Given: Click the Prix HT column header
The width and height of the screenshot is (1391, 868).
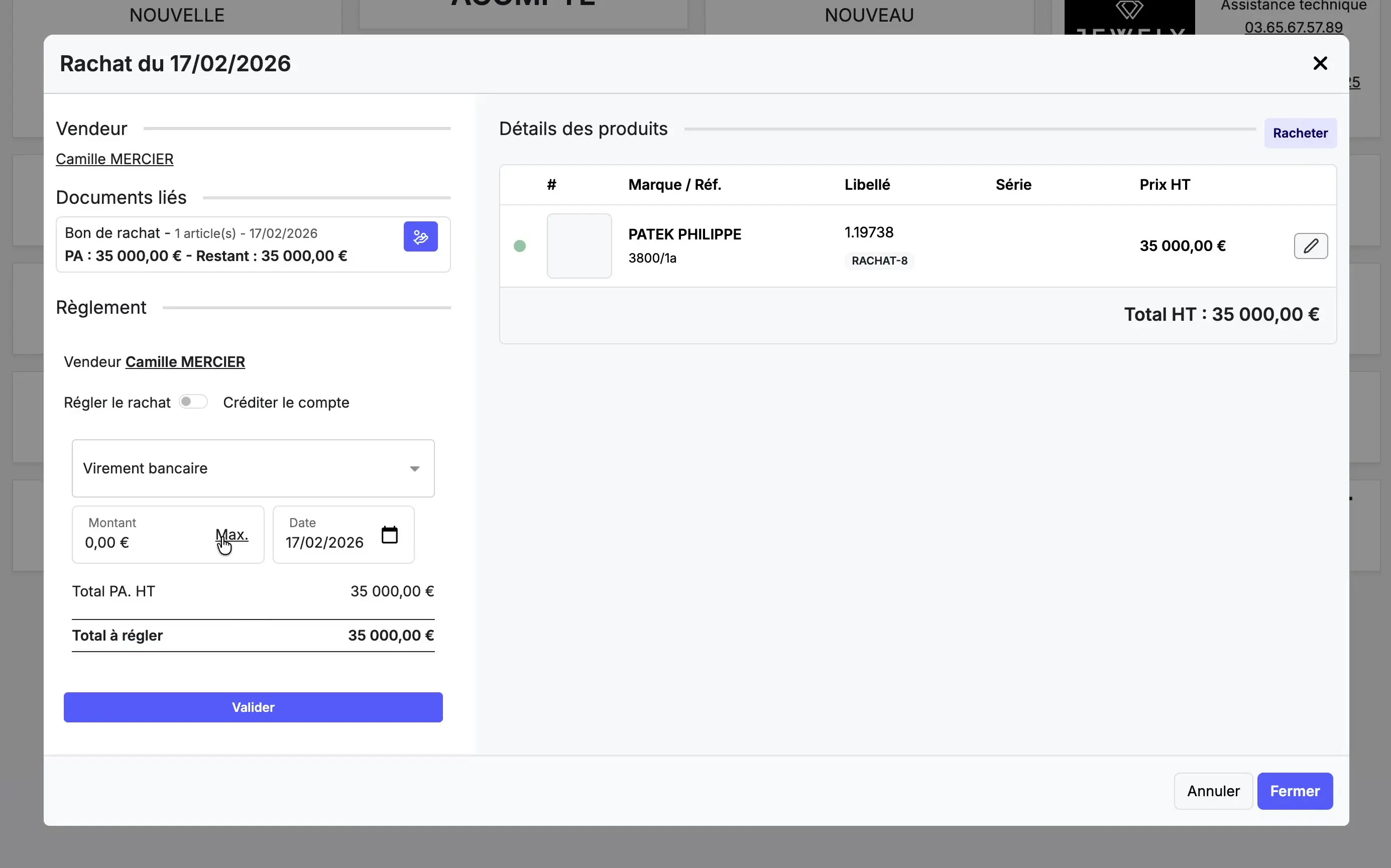Looking at the screenshot, I should click(1164, 185).
